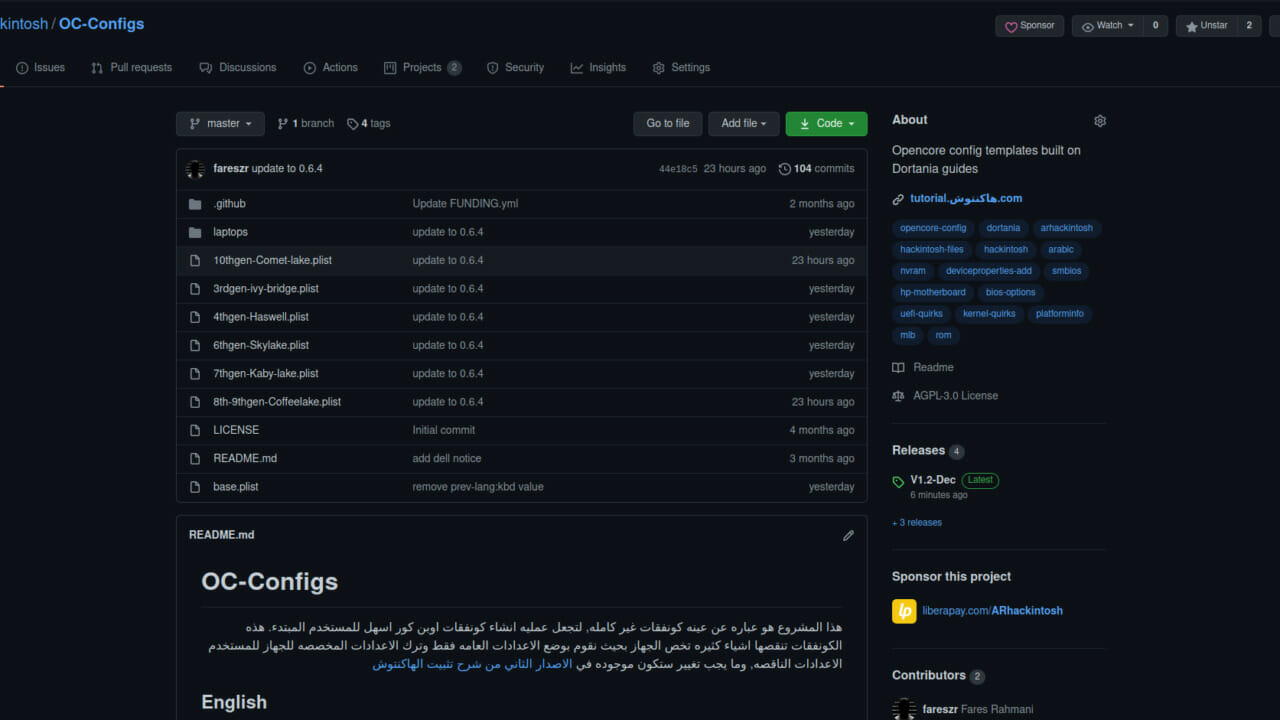Open the green Code dropdown

pyautogui.click(x=826, y=124)
